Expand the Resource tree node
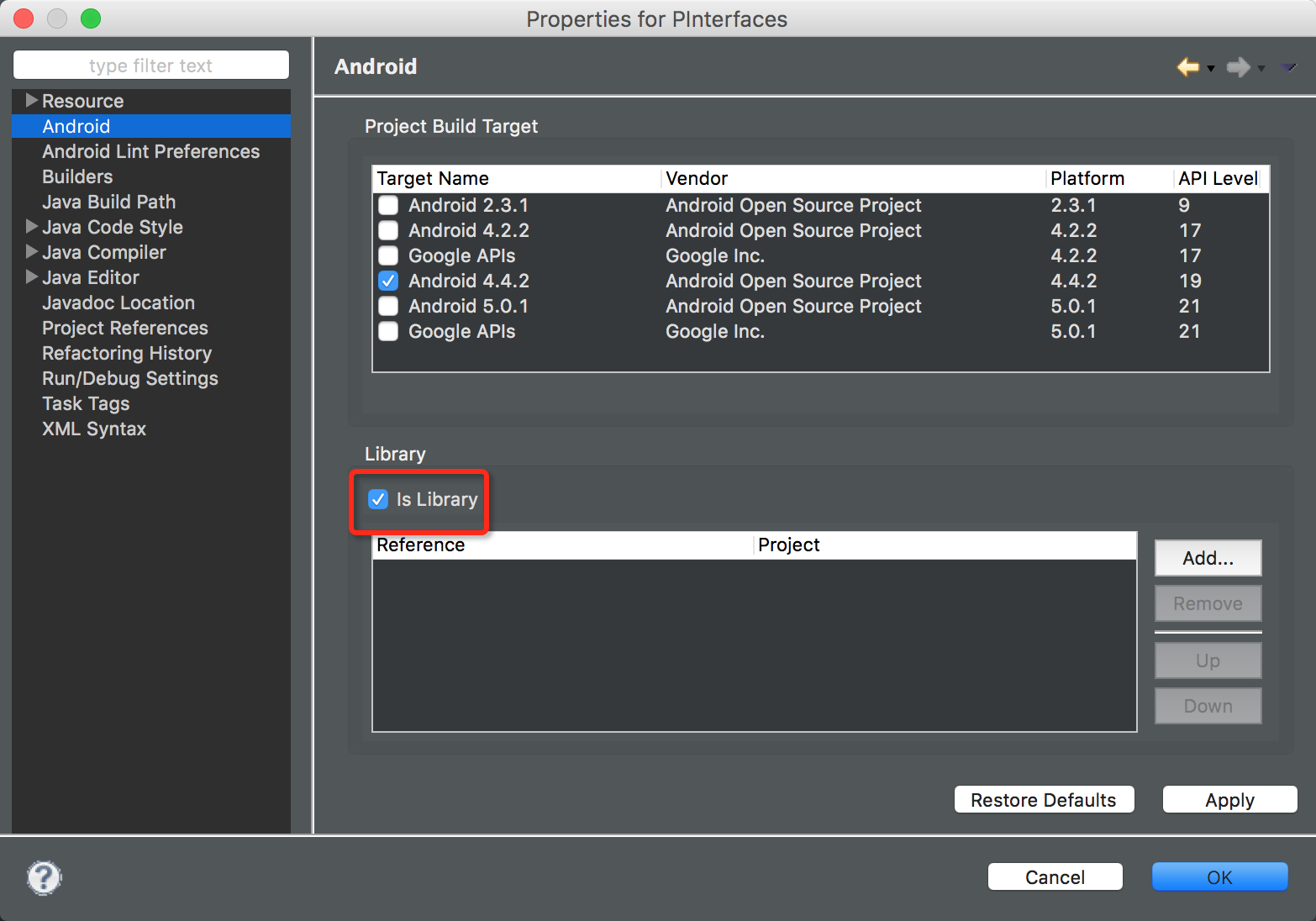Image resolution: width=1316 pixels, height=921 pixels. [31, 101]
